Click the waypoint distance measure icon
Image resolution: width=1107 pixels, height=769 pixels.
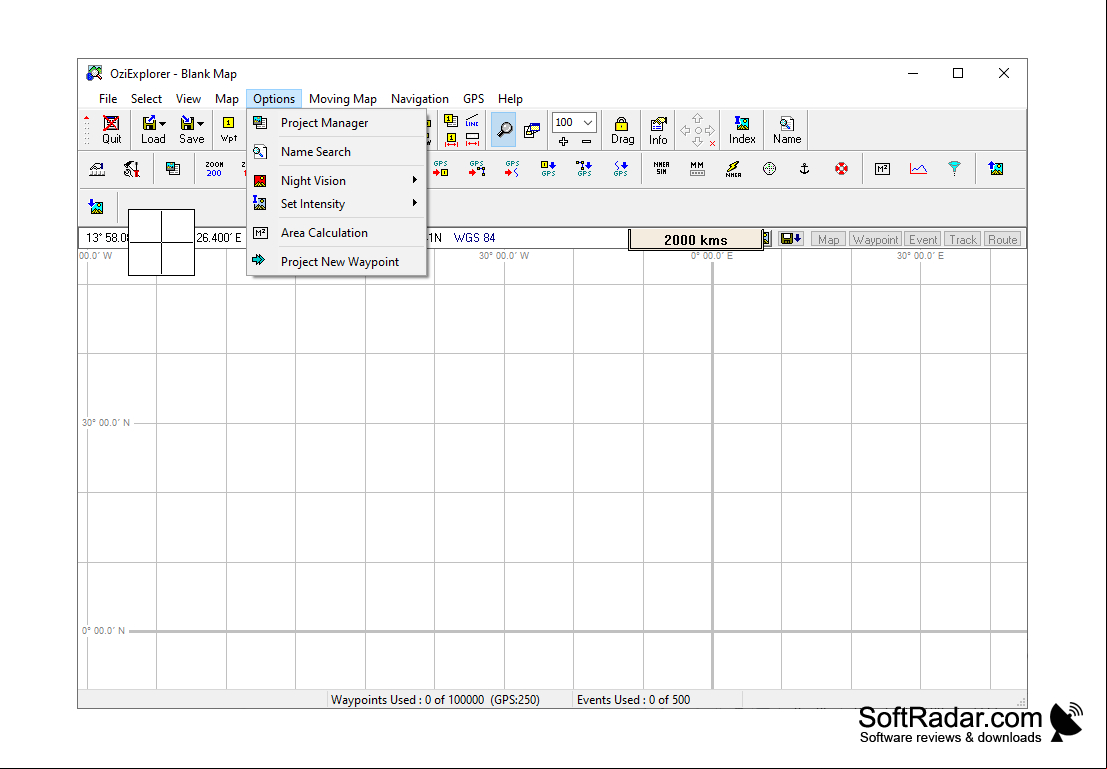point(451,139)
